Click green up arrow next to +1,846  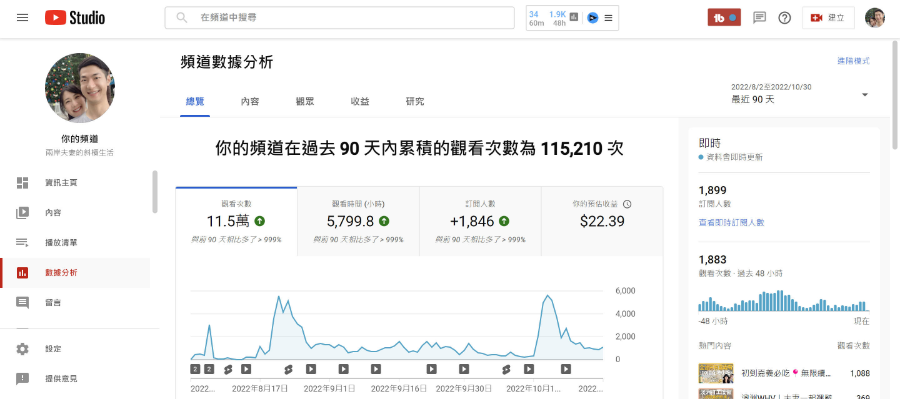coord(504,221)
